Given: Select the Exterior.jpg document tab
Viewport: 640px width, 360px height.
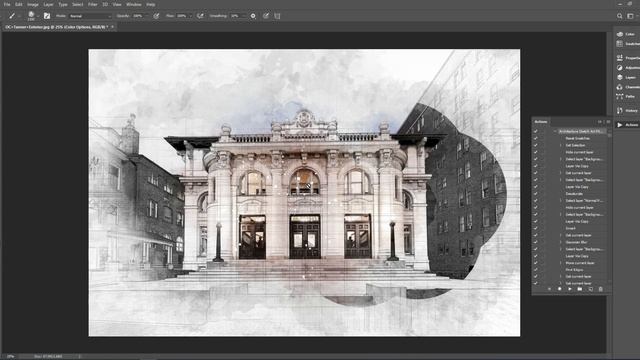Looking at the screenshot, I should point(56,27).
